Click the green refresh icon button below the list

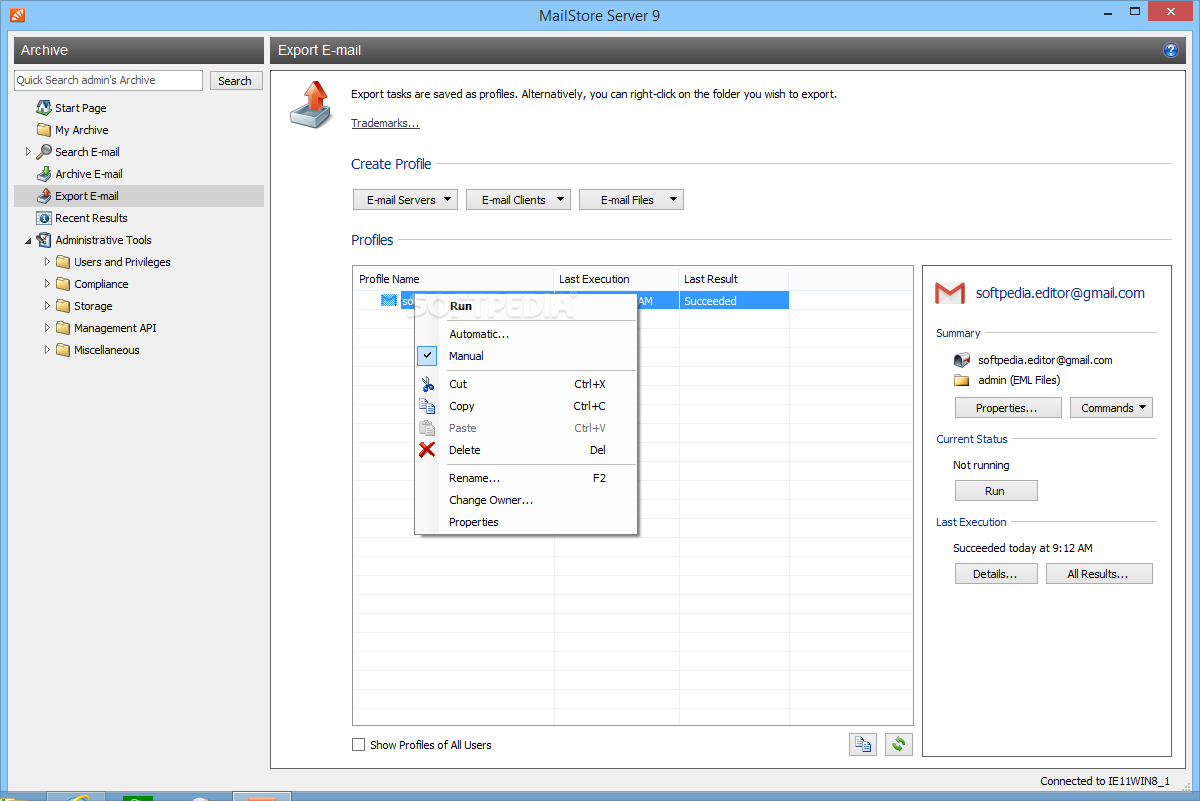click(x=899, y=744)
